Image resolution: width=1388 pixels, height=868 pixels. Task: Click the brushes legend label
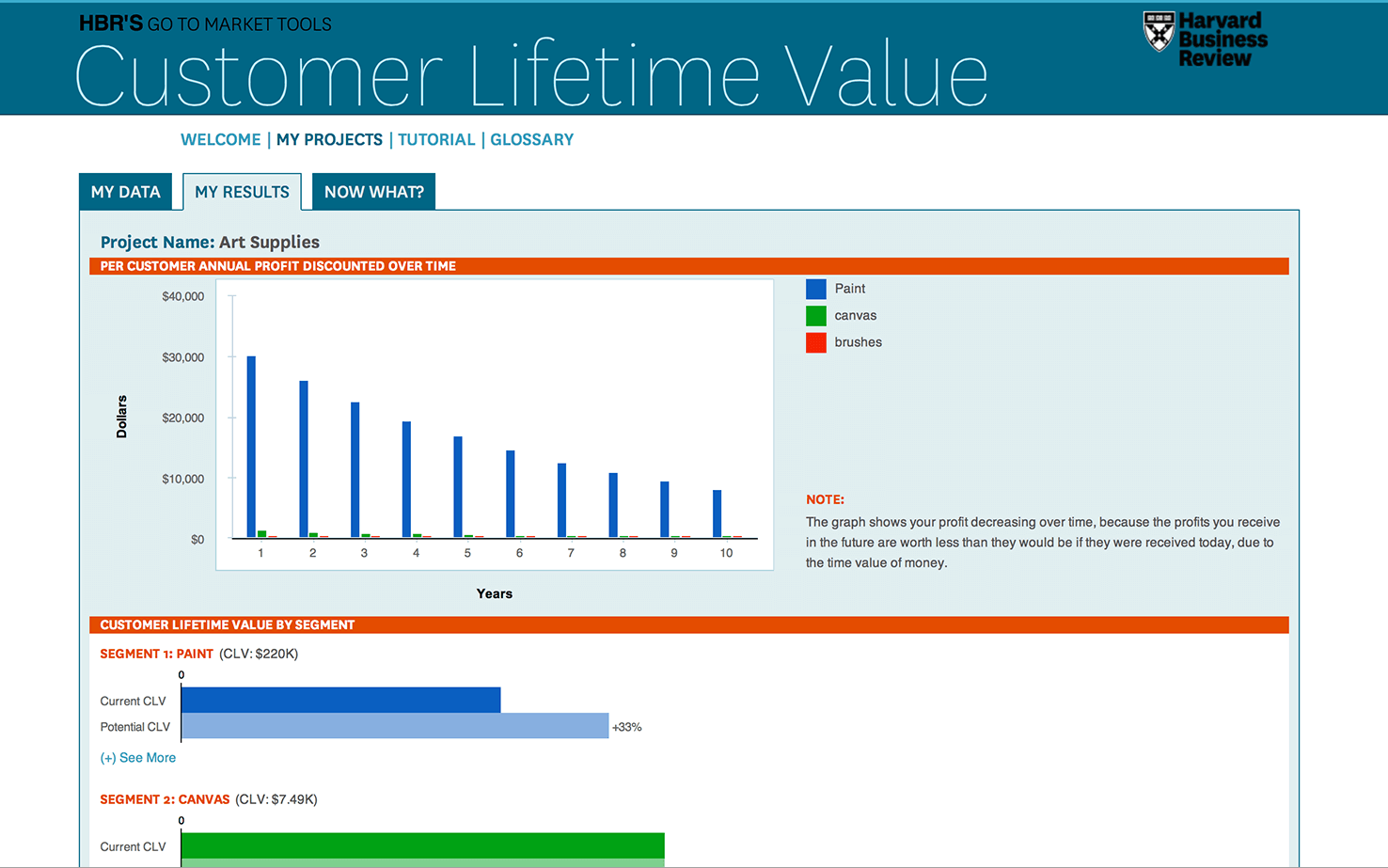[859, 342]
